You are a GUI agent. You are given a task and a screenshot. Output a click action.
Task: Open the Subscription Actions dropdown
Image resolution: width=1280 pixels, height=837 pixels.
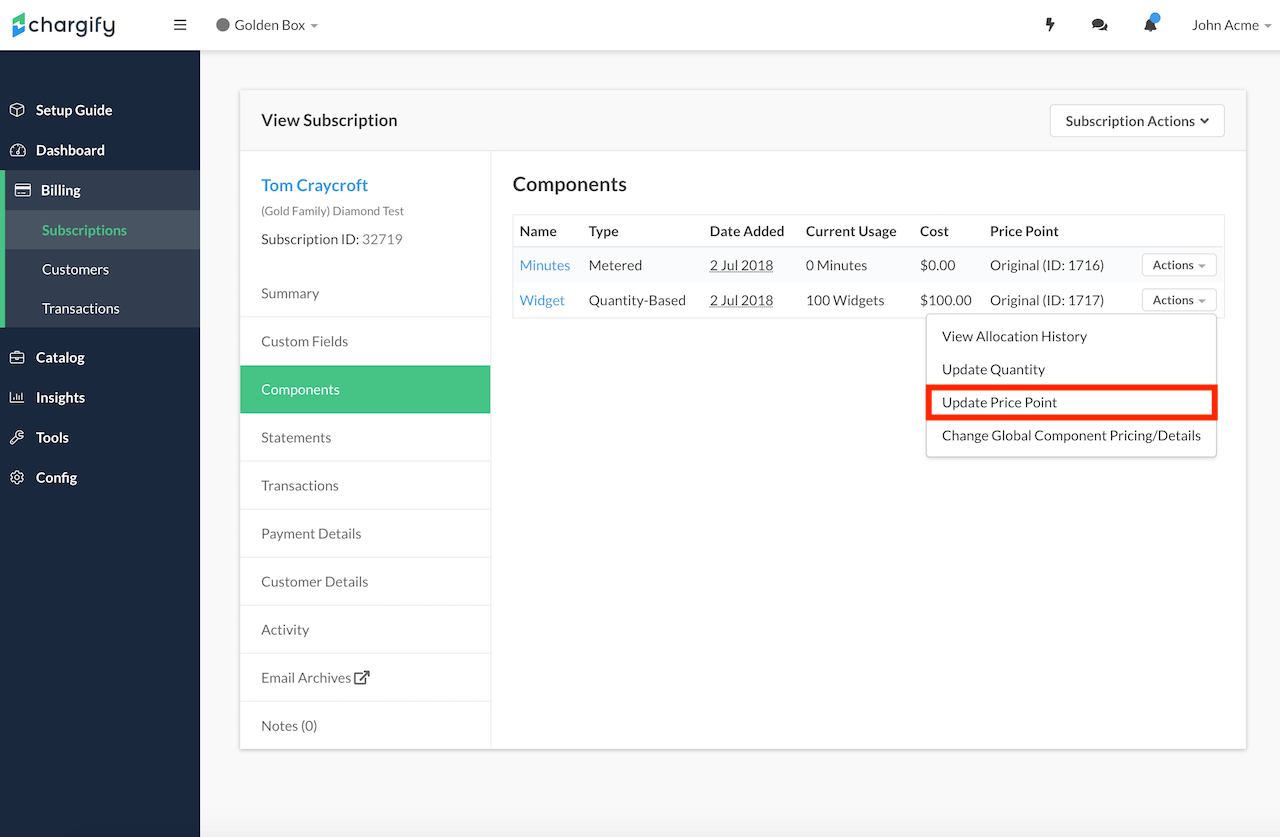tap(1137, 121)
